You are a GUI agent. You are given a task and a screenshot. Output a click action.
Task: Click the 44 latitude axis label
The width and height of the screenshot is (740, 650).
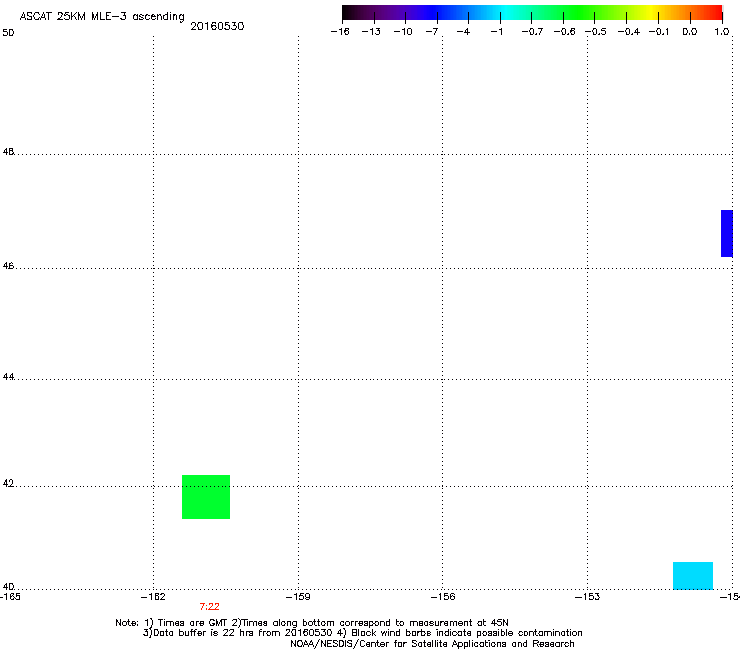tap(8, 377)
